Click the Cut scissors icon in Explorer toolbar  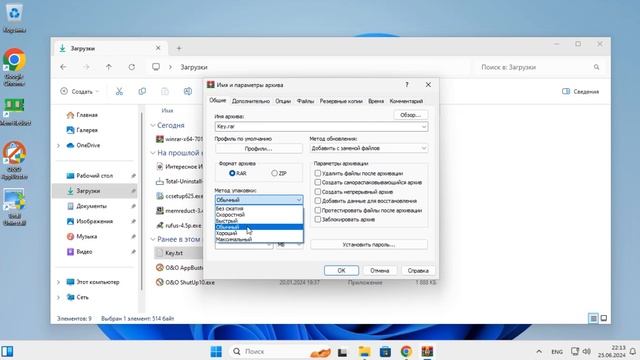(x=119, y=91)
